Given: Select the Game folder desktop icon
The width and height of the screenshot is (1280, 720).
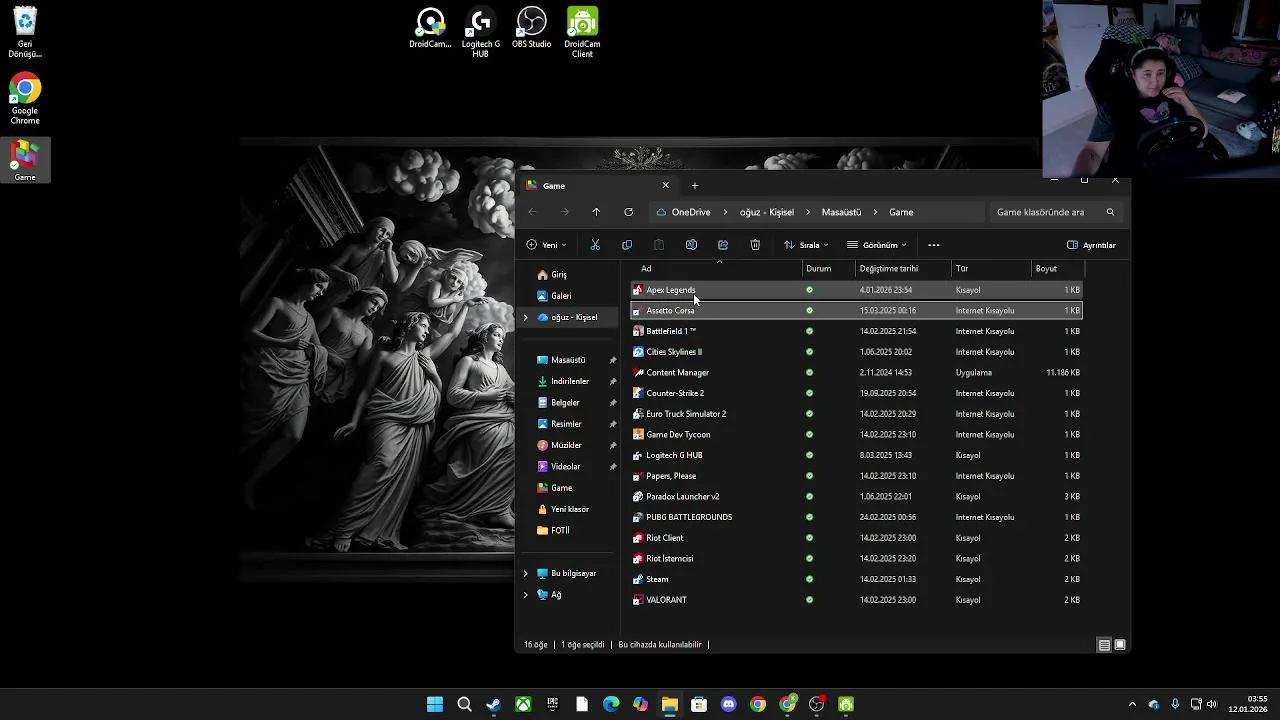Looking at the screenshot, I should (25, 160).
